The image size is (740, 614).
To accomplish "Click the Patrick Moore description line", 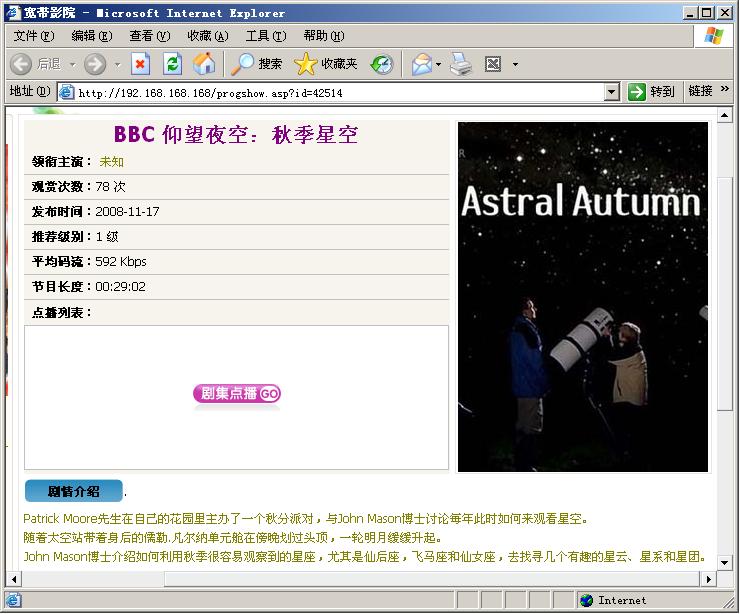I will click(x=306, y=519).
